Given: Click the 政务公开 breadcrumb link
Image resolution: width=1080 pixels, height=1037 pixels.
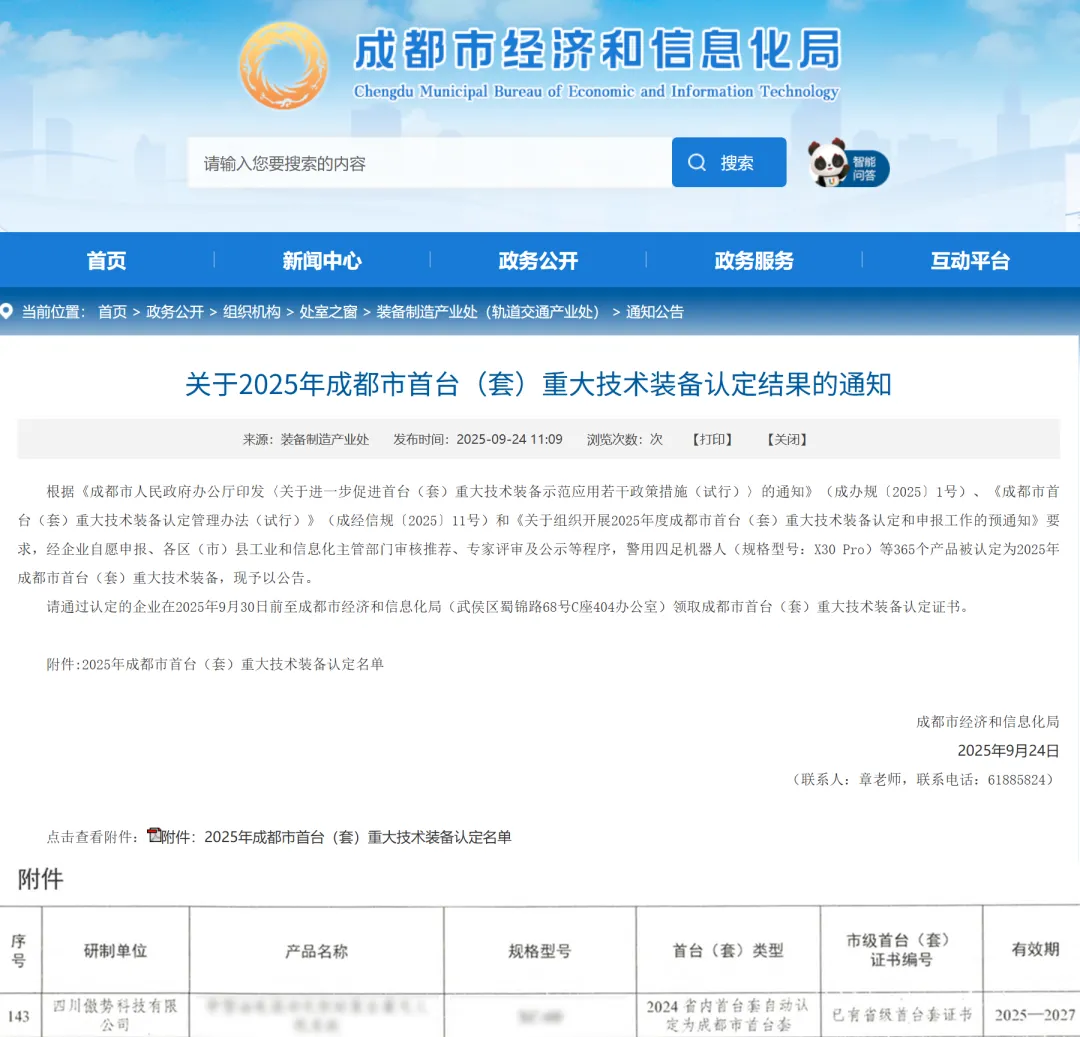Looking at the screenshot, I should (x=175, y=312).
